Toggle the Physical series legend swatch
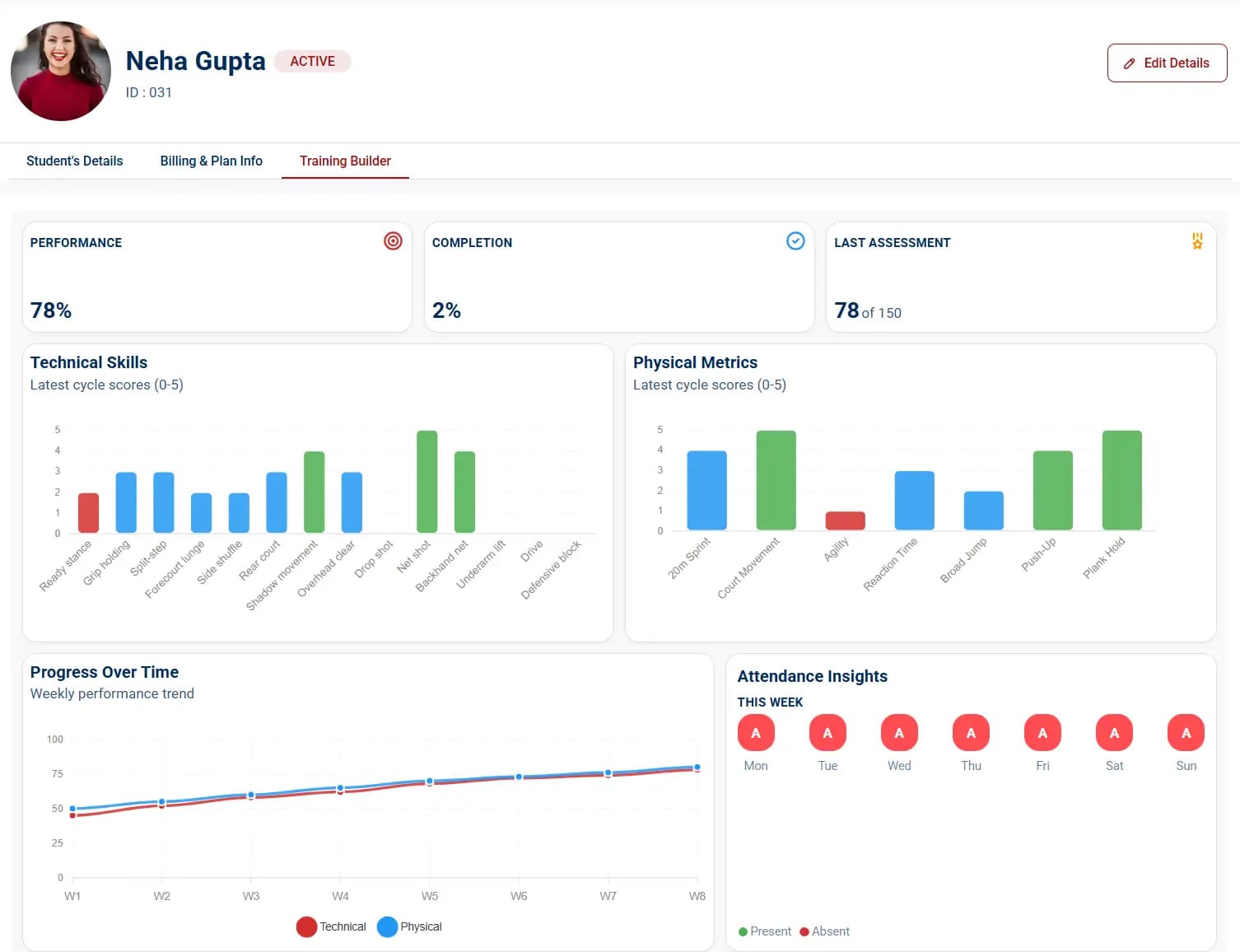Viewport: 1240px width, 952px height. click(387, 926)
